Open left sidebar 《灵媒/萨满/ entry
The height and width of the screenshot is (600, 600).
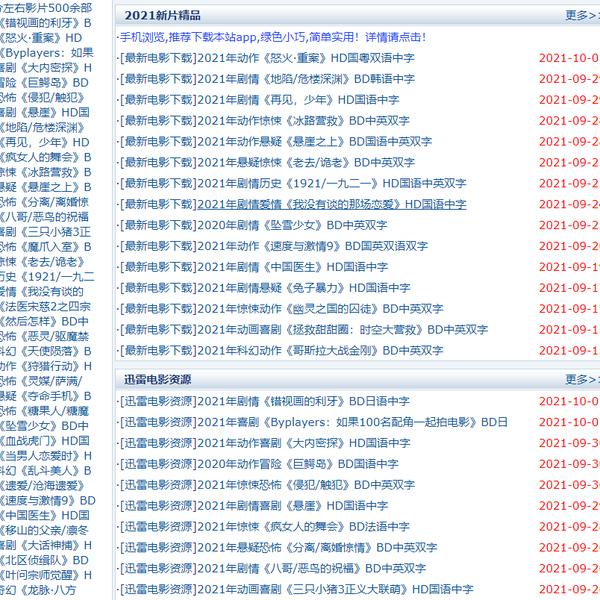[x=41, y=381]
